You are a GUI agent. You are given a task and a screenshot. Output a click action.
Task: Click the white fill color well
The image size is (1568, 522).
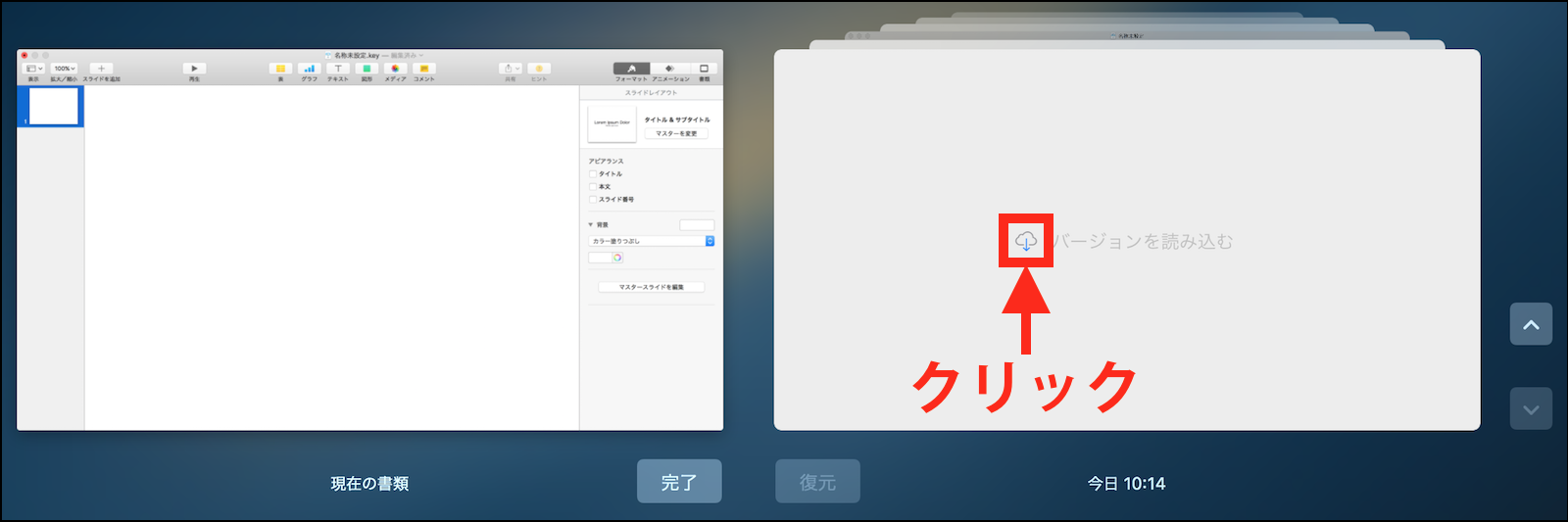click(x=600, y=258)
